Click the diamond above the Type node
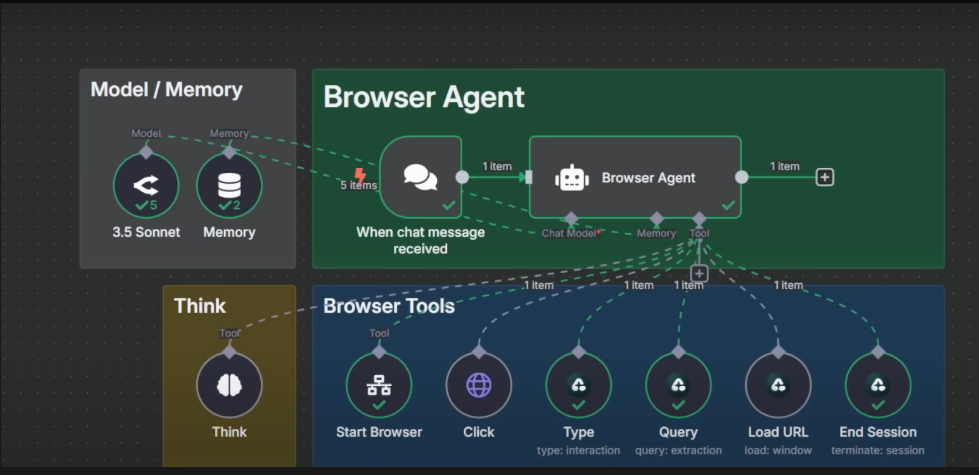Viewport: 979px width, 475px height. coord(579,351)
